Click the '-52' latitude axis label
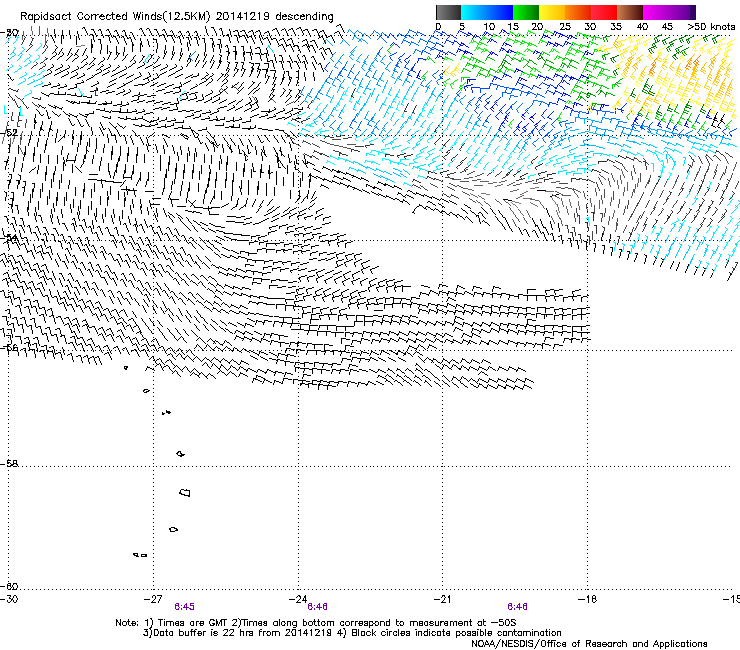740x650 pixels. point(9,133)
